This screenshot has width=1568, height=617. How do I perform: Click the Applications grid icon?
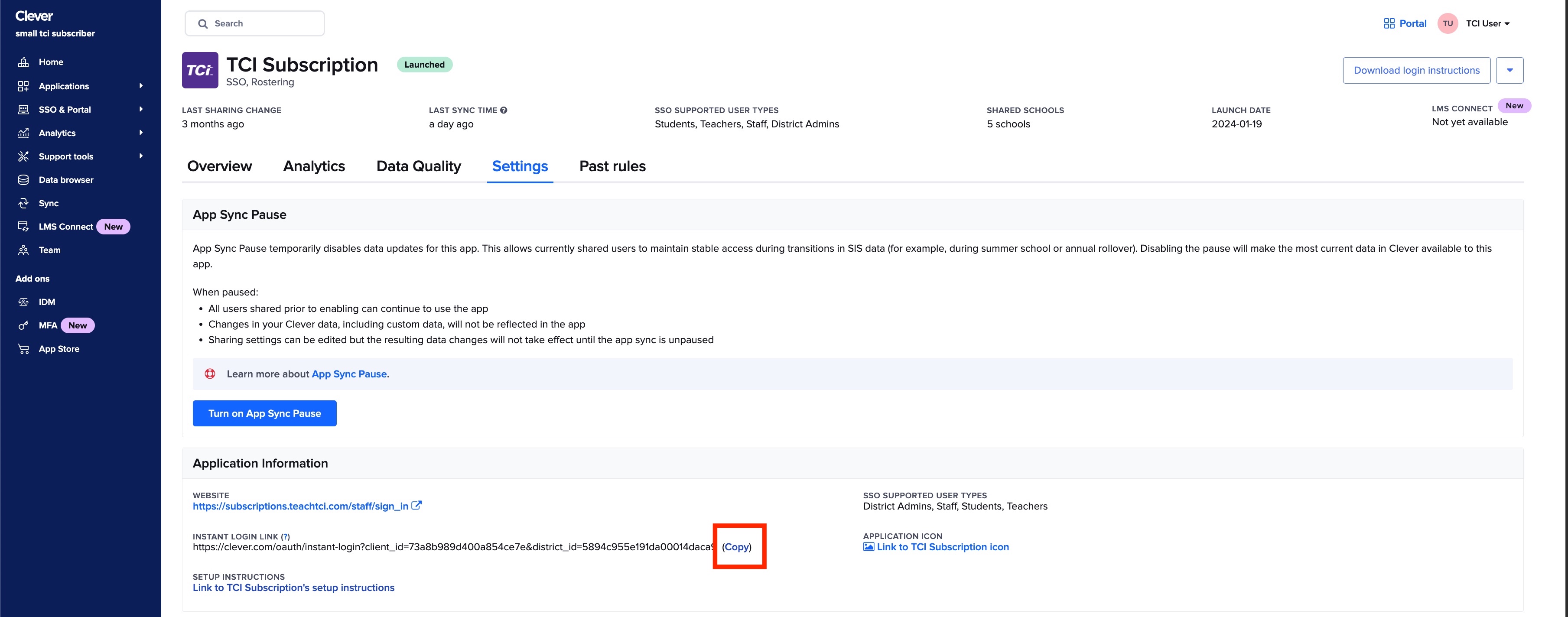coord(23,86)
